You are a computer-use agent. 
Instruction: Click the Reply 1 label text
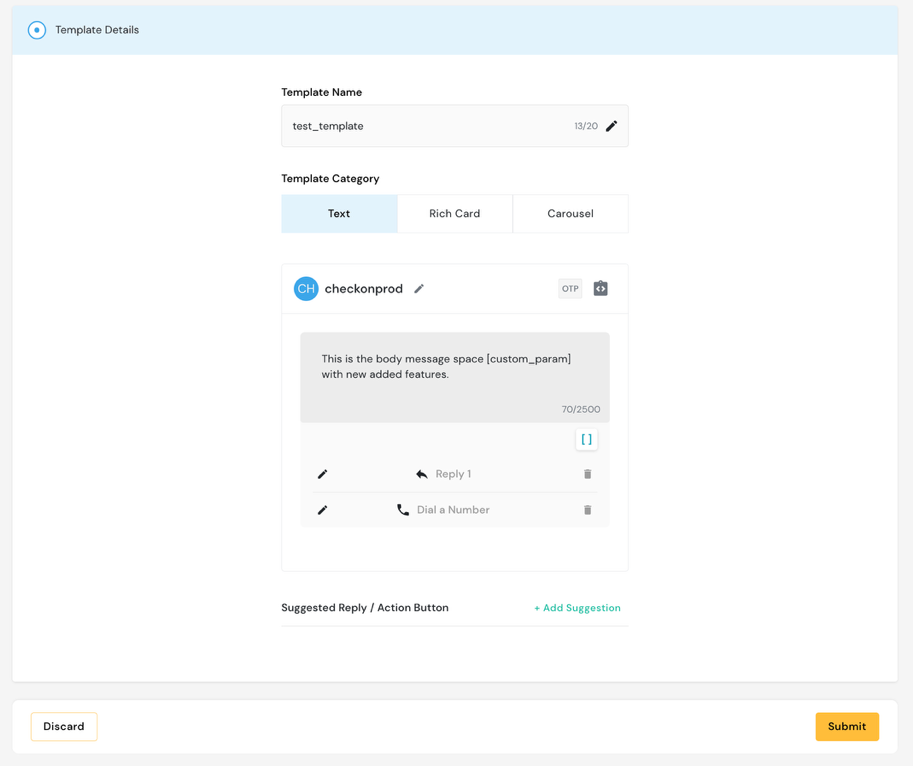453,474
